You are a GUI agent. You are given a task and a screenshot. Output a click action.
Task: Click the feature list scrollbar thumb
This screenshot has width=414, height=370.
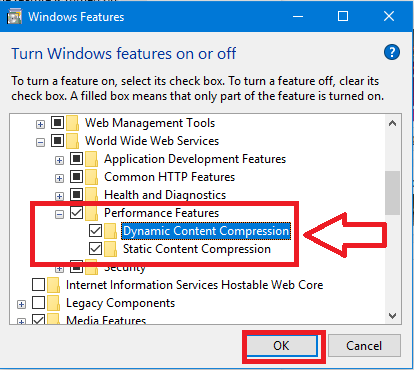click(392, 193)
